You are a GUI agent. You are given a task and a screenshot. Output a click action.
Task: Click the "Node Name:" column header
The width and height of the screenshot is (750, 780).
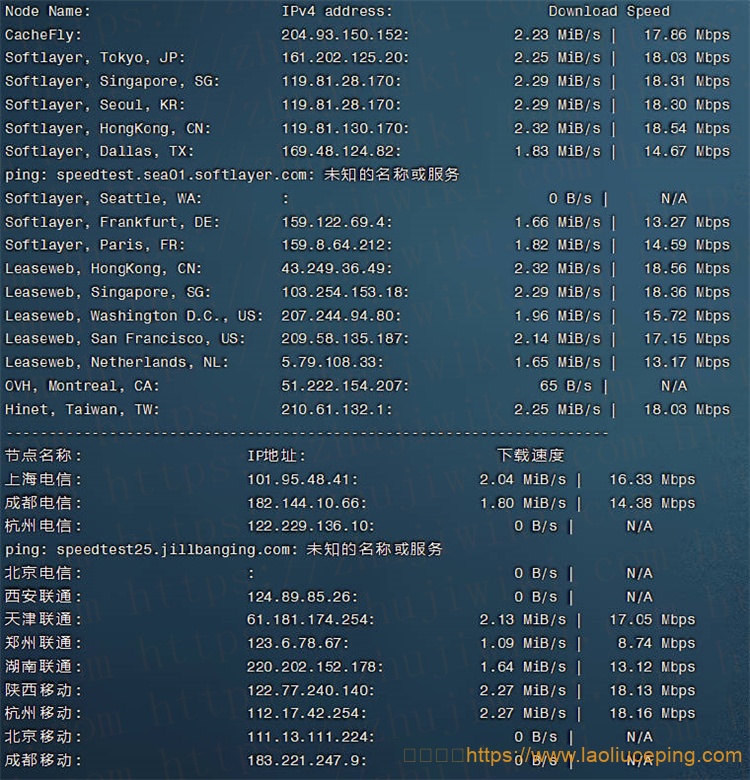coord(48,11)
